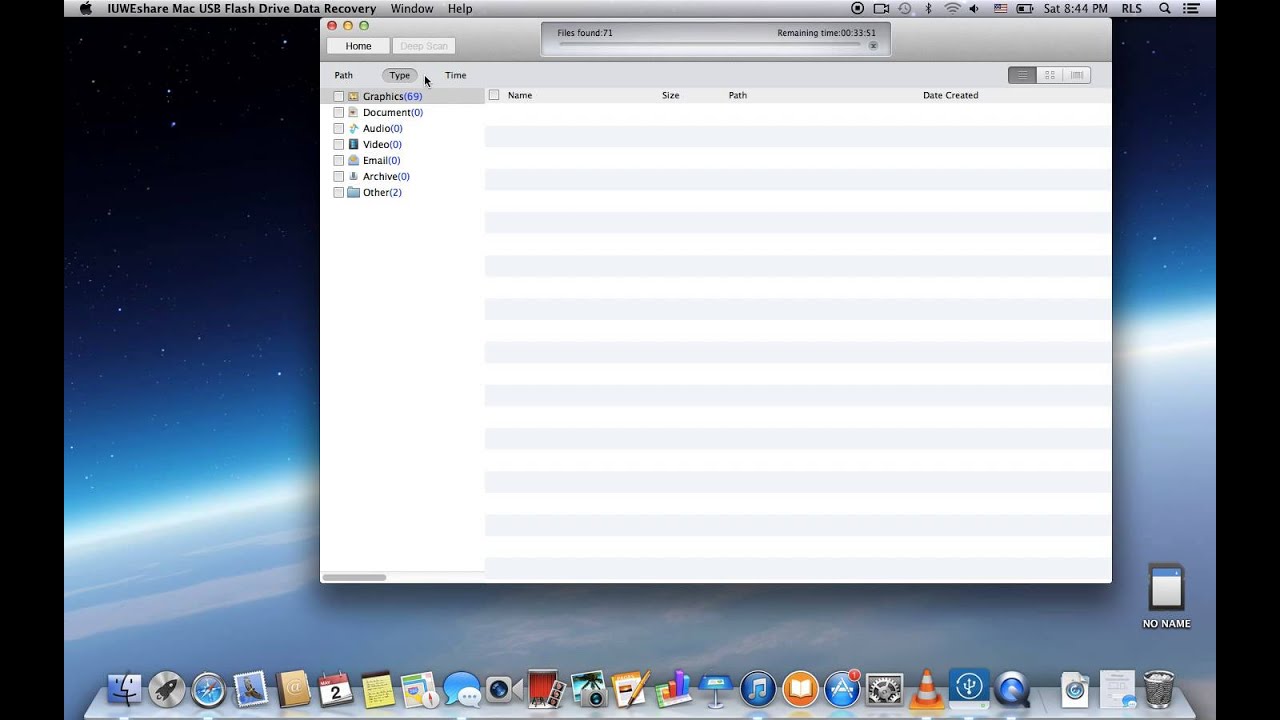
Task: Open Maps app in the Dock
Action: (419, 689)
